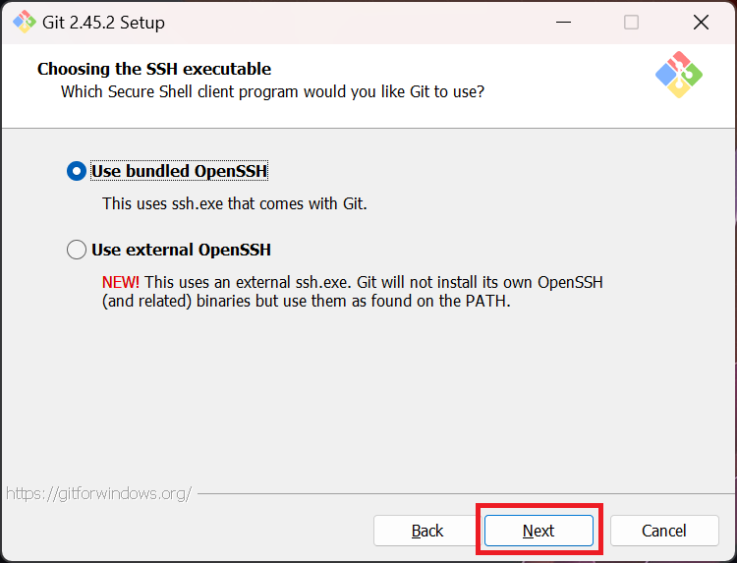Open the gitforwindows.org link

coord(99,493)
